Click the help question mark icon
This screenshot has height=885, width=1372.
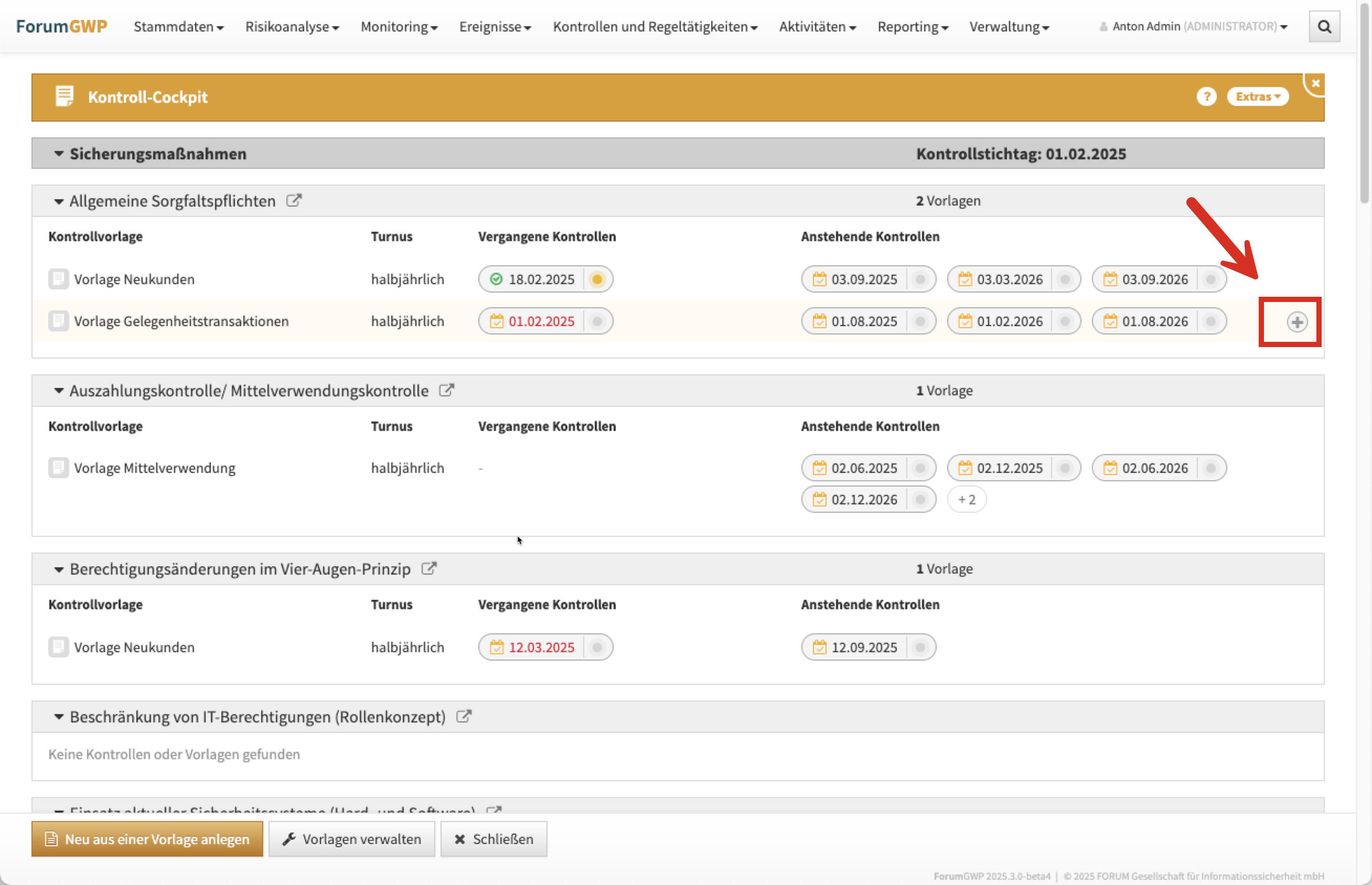pyautogui.click(x=1206, y=96)
